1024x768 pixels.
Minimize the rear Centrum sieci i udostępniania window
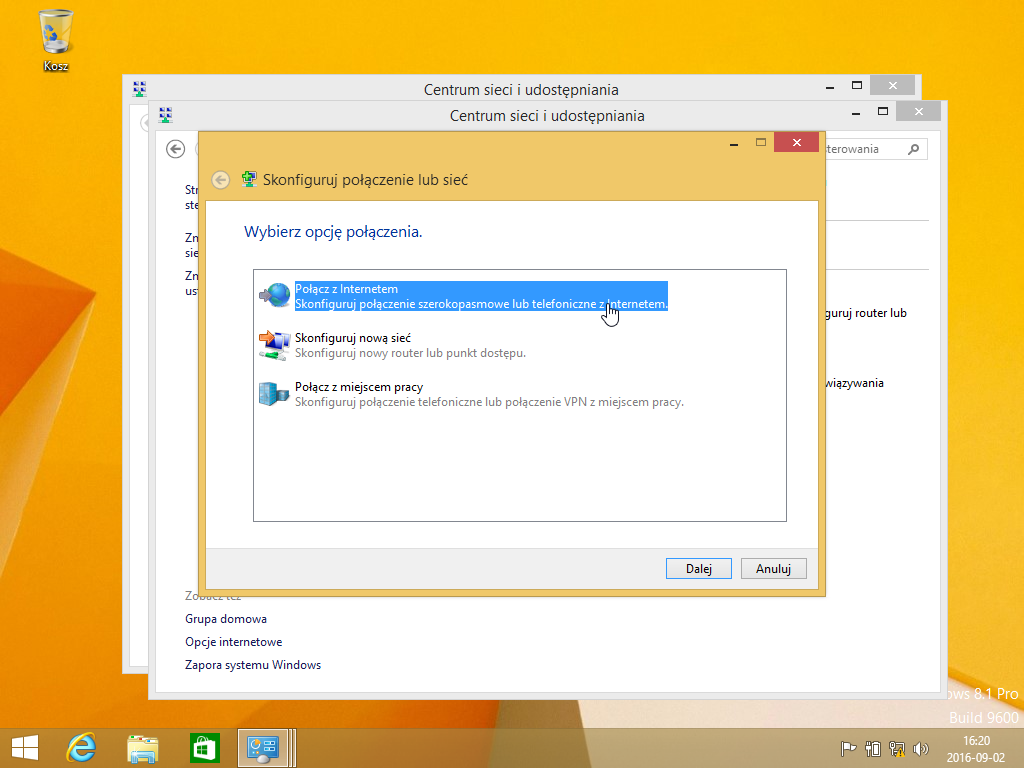tap(830, 86)
